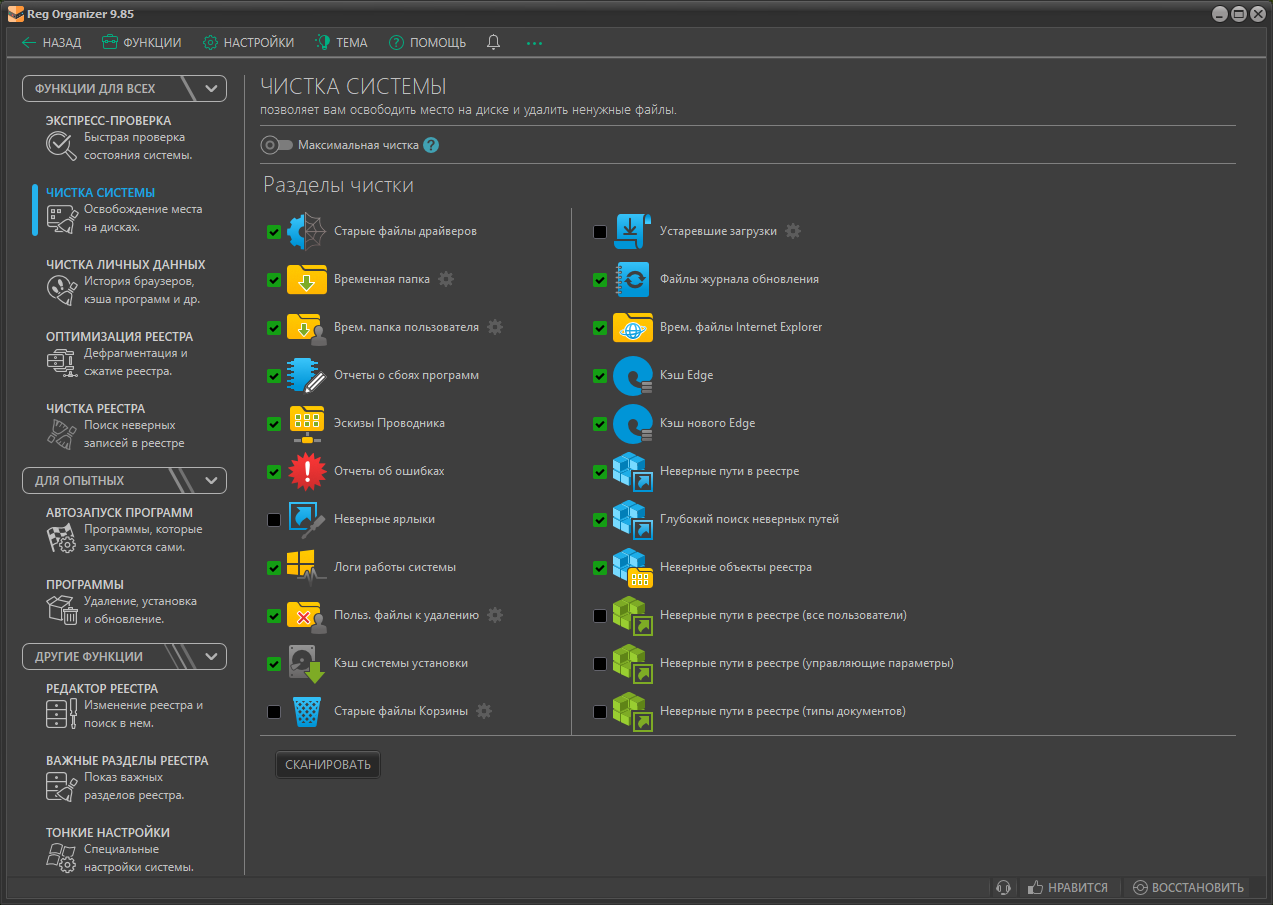Viewport: 1273px width, 905px height.
Task: Click the Старые файлы Корзины recycle bin icon
Action: tap(307, 712)
